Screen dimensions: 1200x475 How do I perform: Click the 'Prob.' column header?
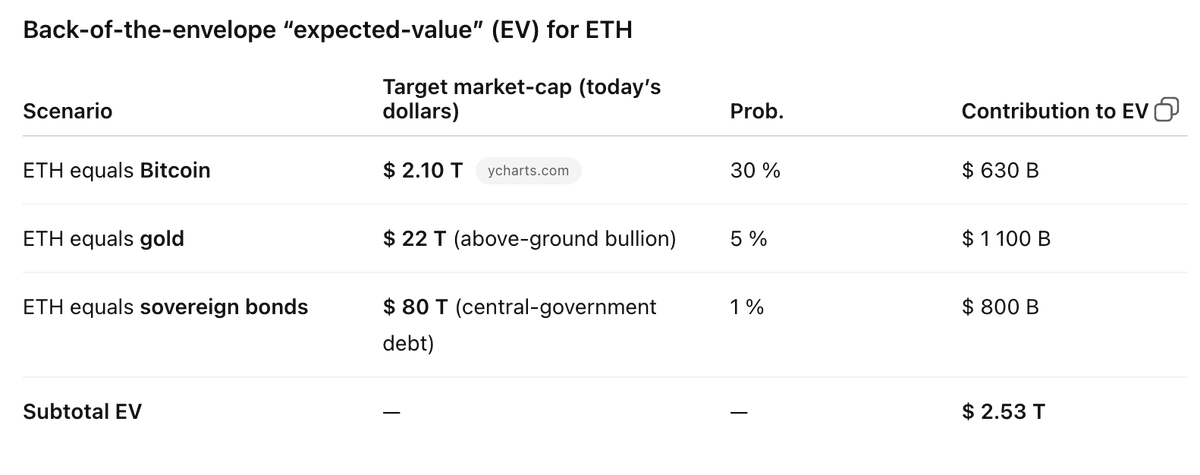(757, 111)
